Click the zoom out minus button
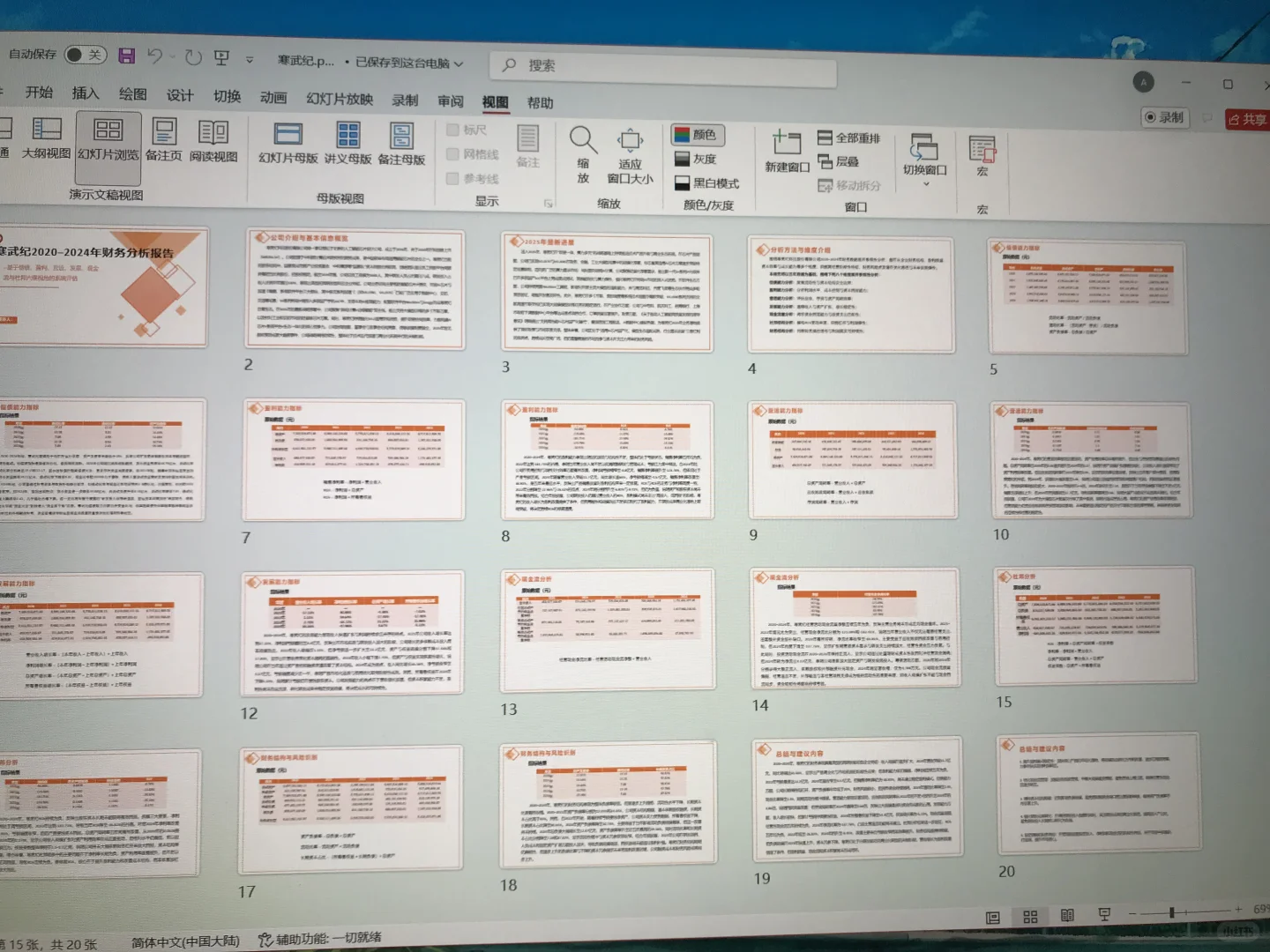 pyautogui.click(x=1133, y=913)
